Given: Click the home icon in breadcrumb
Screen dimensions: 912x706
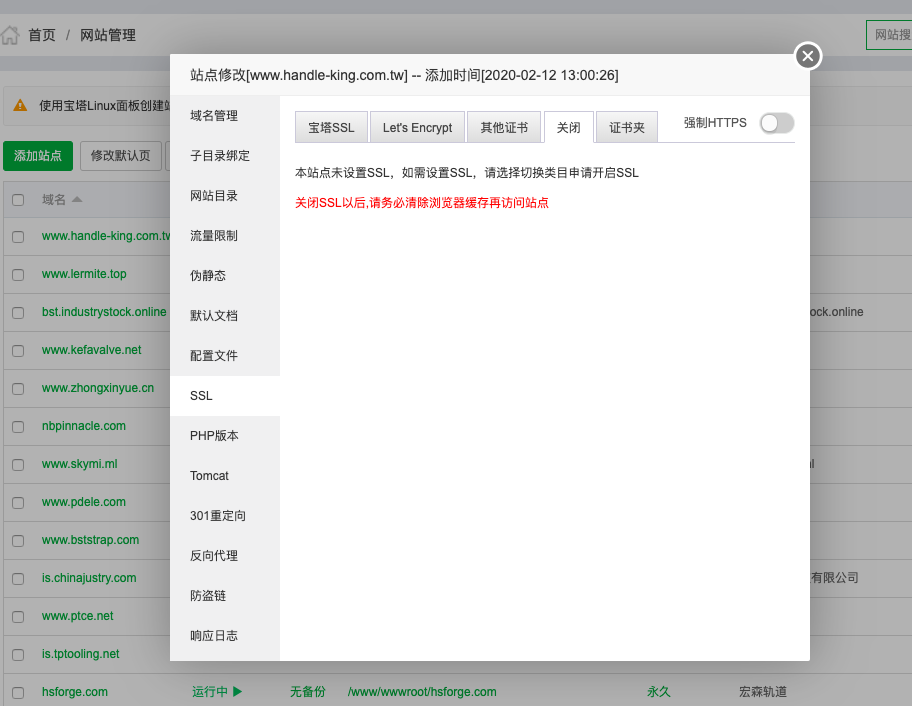Looking at the screenshot, I should 10,36.
